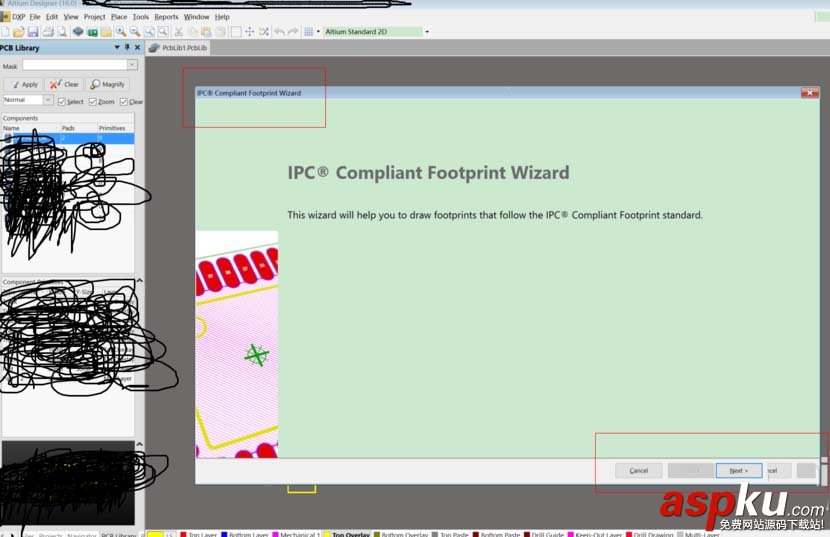Screen dimensions: 830x537
Task: Open the Place menu
Action: pos(119,17)
